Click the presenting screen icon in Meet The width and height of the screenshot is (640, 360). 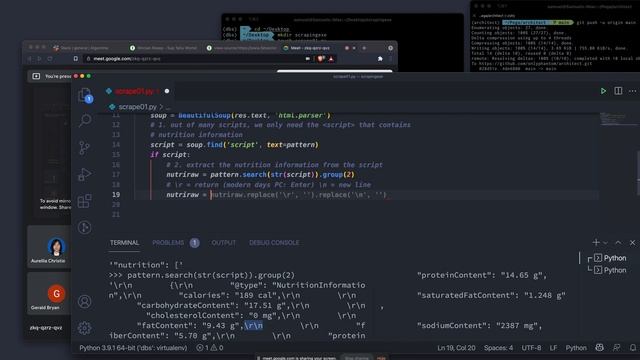pos(36,76)
